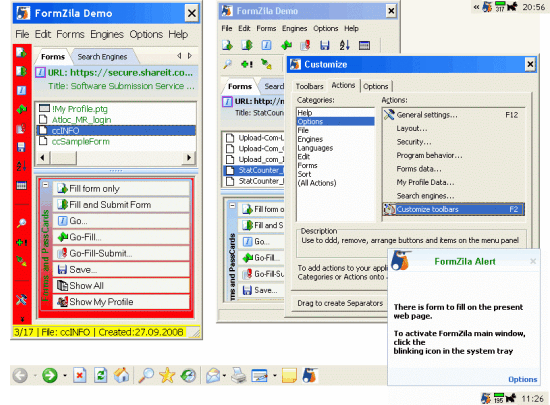Switch to Search Engines tab in red-sidebar window

point(102,57)
